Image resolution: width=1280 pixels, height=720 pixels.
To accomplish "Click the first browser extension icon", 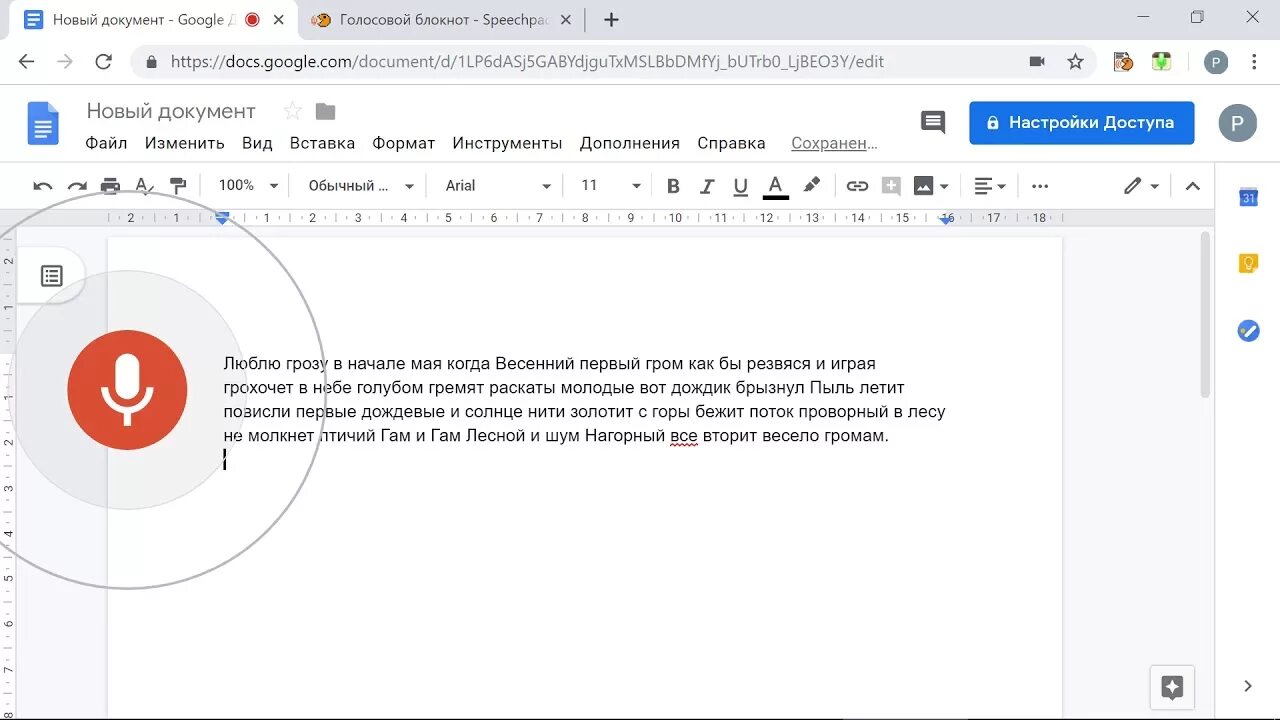I will 1123,62.
